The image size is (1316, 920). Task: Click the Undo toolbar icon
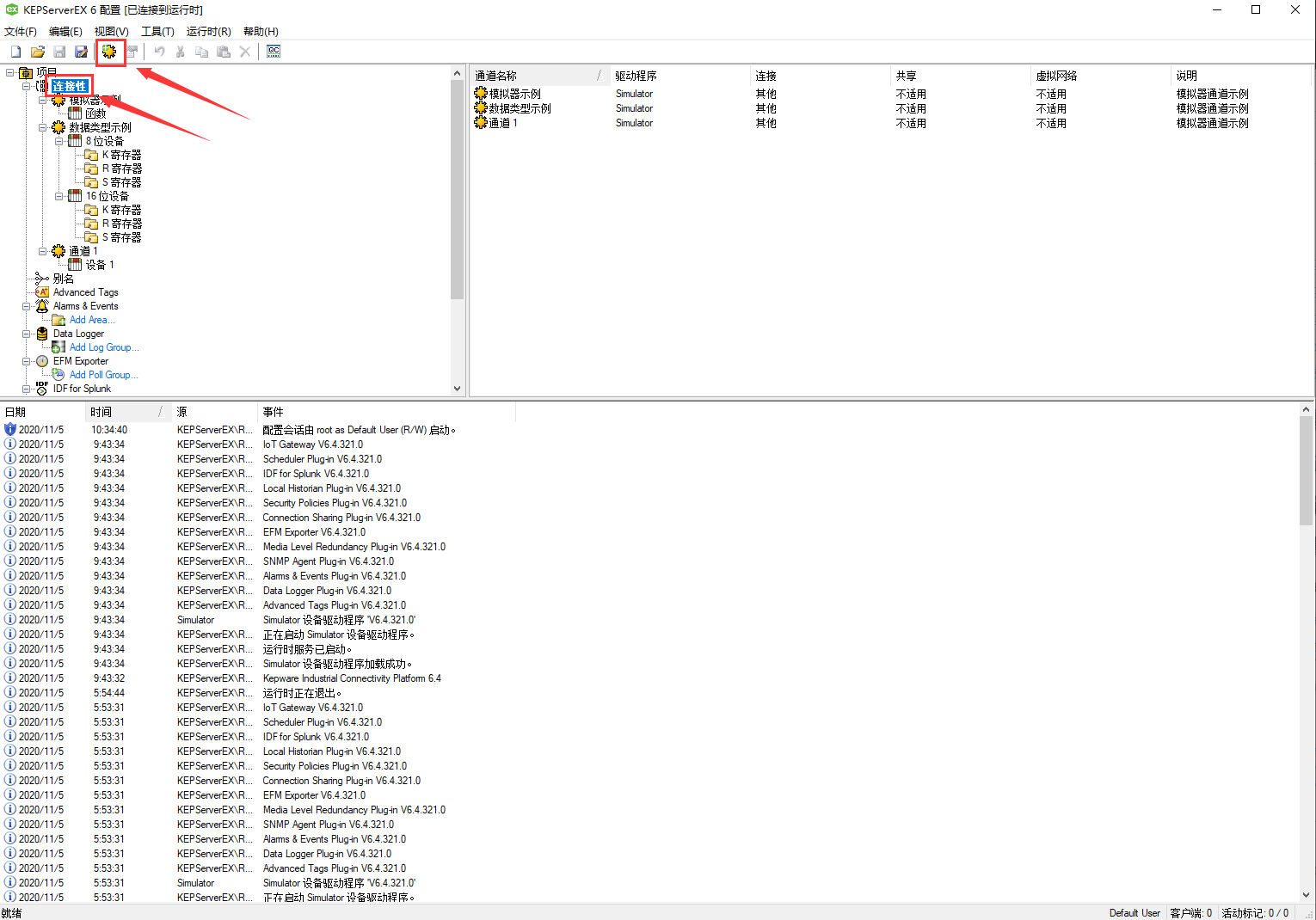(159, 52)
